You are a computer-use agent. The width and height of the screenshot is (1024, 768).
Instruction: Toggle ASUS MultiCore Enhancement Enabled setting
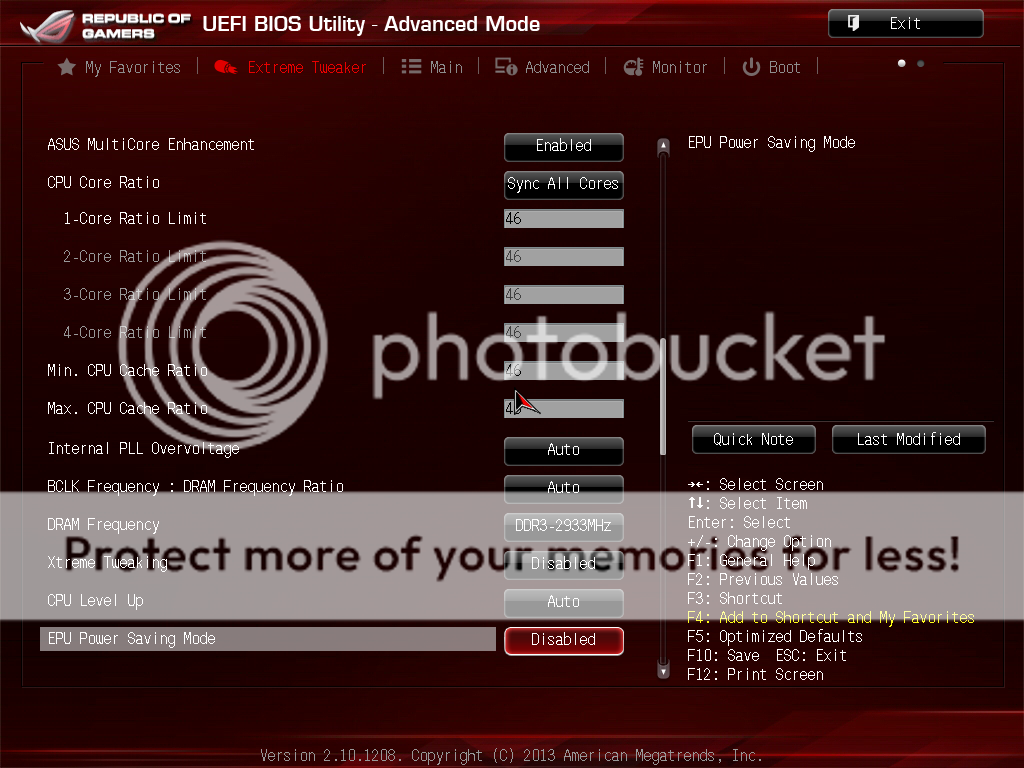click(563, 146)
